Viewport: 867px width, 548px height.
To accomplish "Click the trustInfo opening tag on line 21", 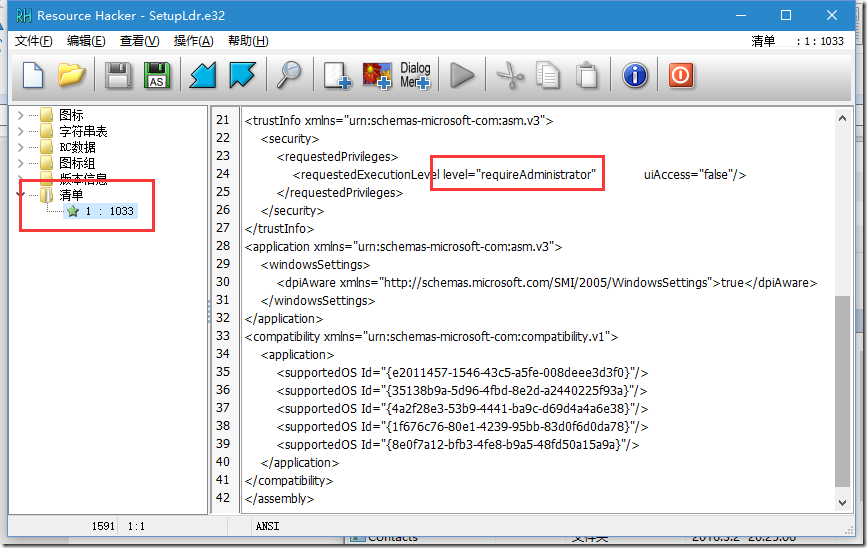I will click(x=399, y=121).
